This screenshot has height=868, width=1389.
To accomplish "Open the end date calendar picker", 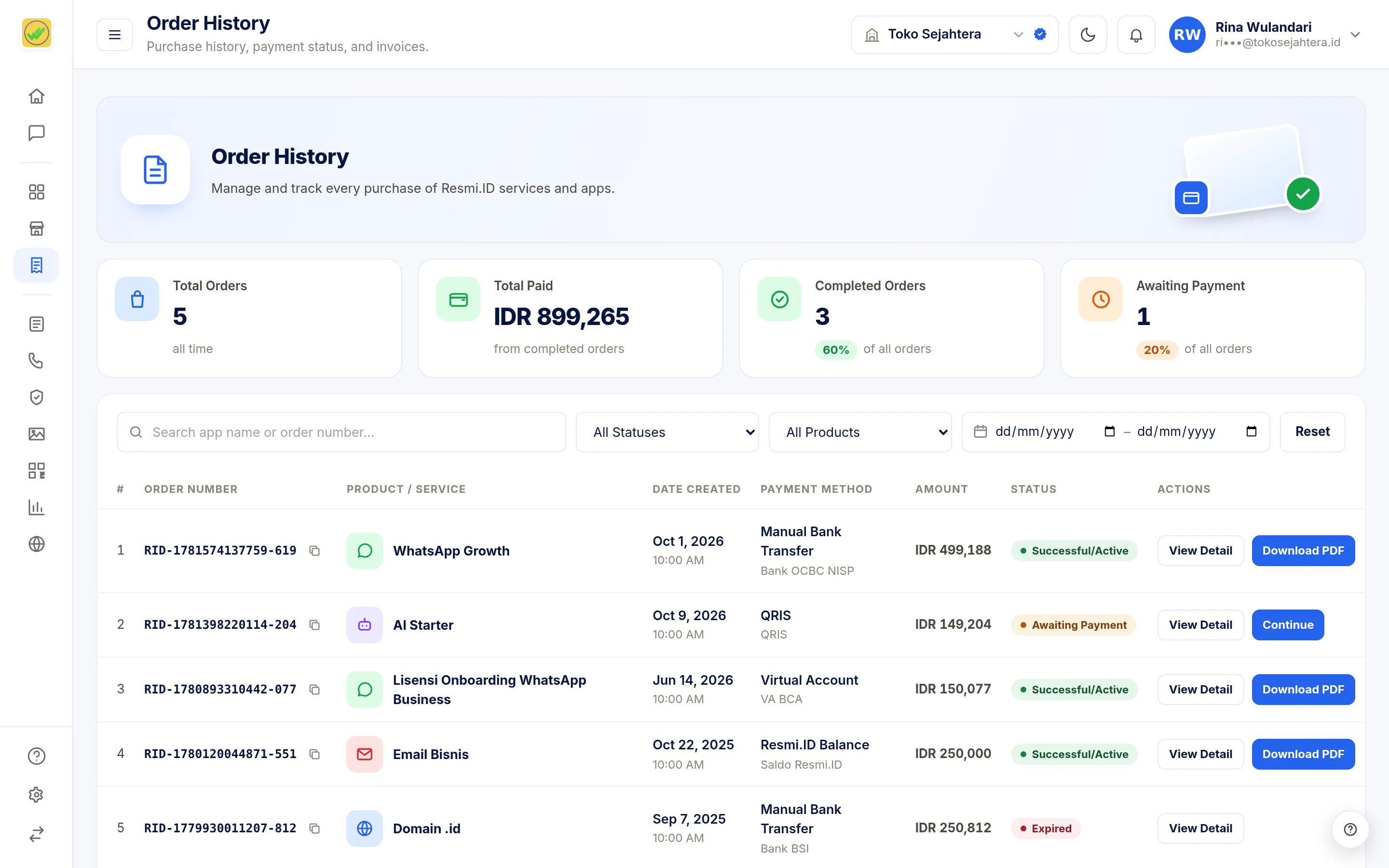I will (1251, 431).
